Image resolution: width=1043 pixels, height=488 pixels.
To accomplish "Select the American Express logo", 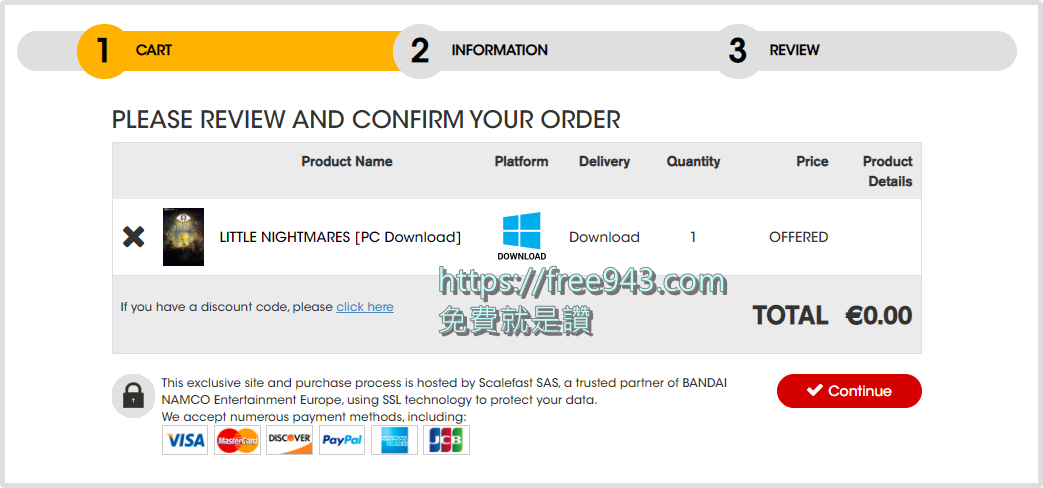I will 394,440.
